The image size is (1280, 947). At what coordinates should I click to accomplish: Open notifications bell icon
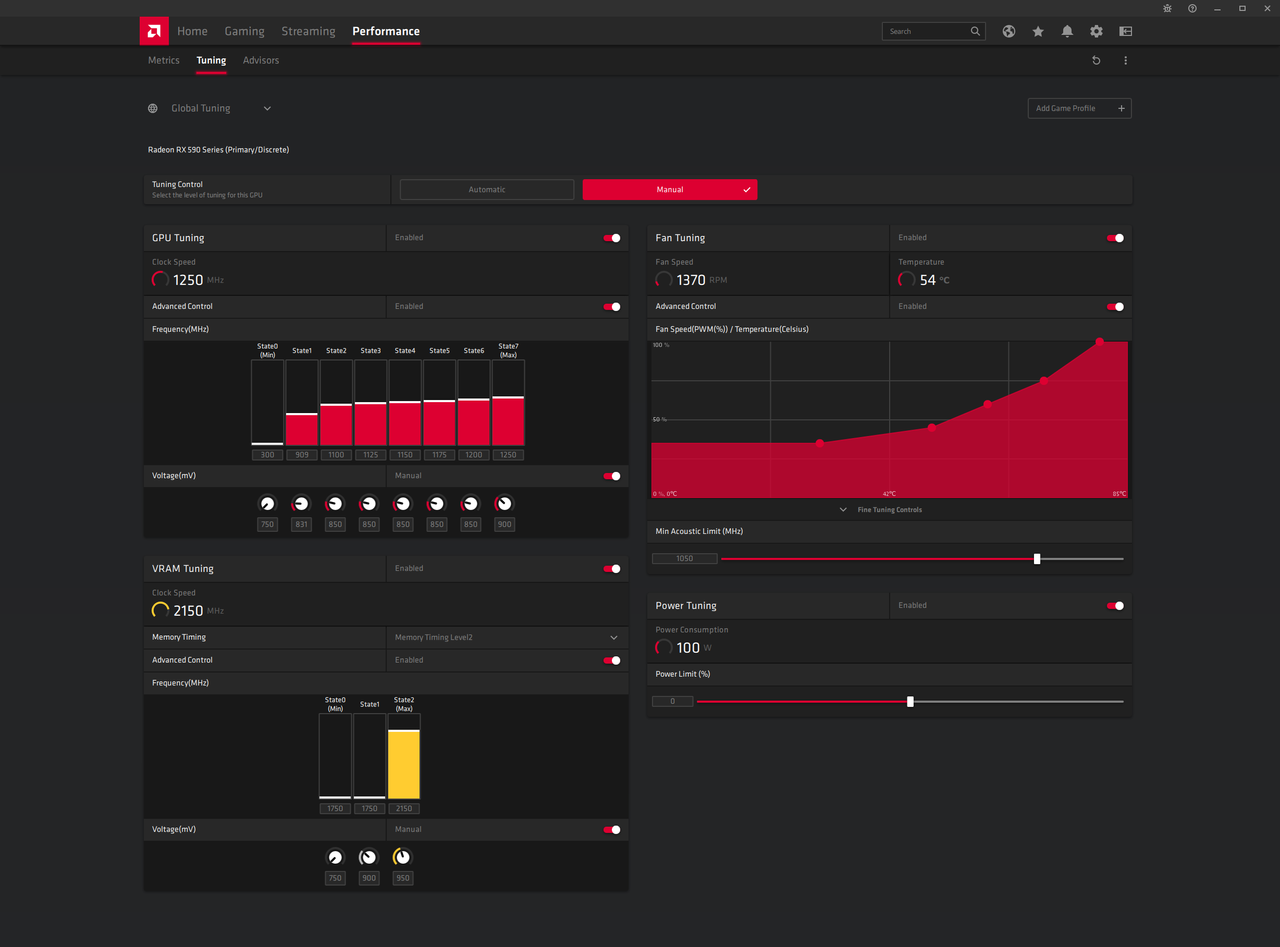tap(1067, 31)
